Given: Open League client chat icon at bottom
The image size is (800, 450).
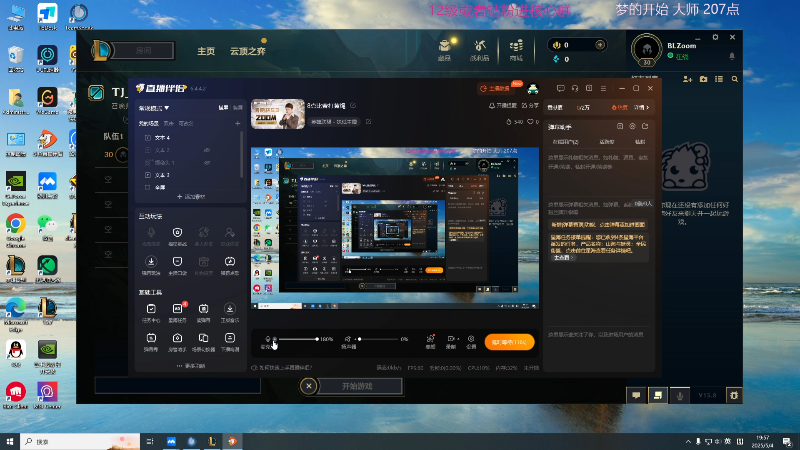Looking at the screenshot, I should [636, 395].
